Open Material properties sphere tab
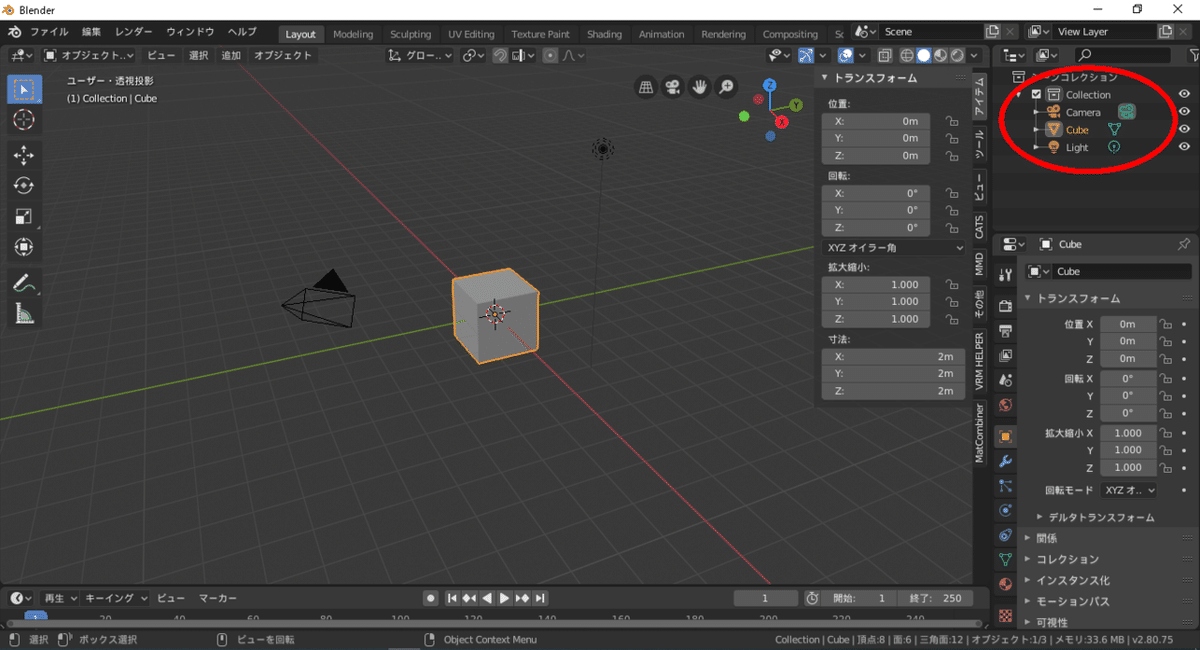The width and height of the screenshot is (1200, 650). click(x=1005, y=585)
